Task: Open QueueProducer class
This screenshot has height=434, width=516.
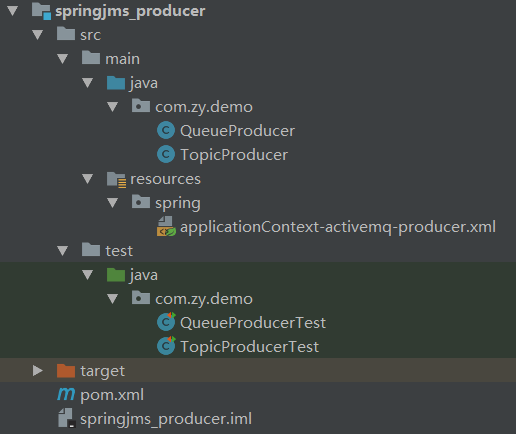Action: (237, 131)
